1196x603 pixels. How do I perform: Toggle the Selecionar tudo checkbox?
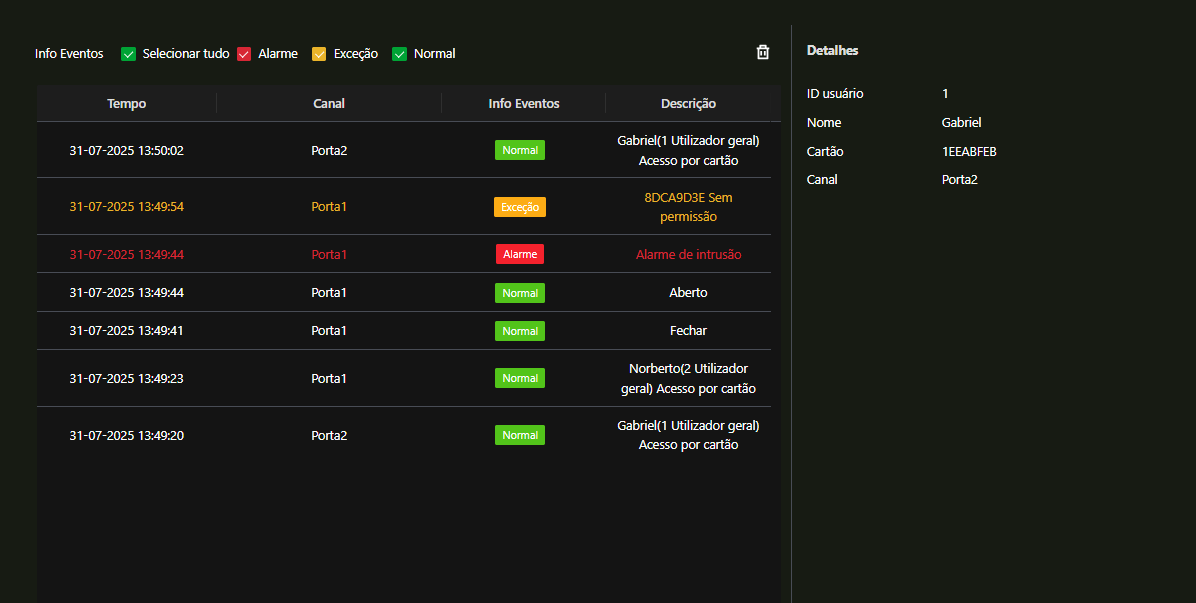(x=128, y=54)
